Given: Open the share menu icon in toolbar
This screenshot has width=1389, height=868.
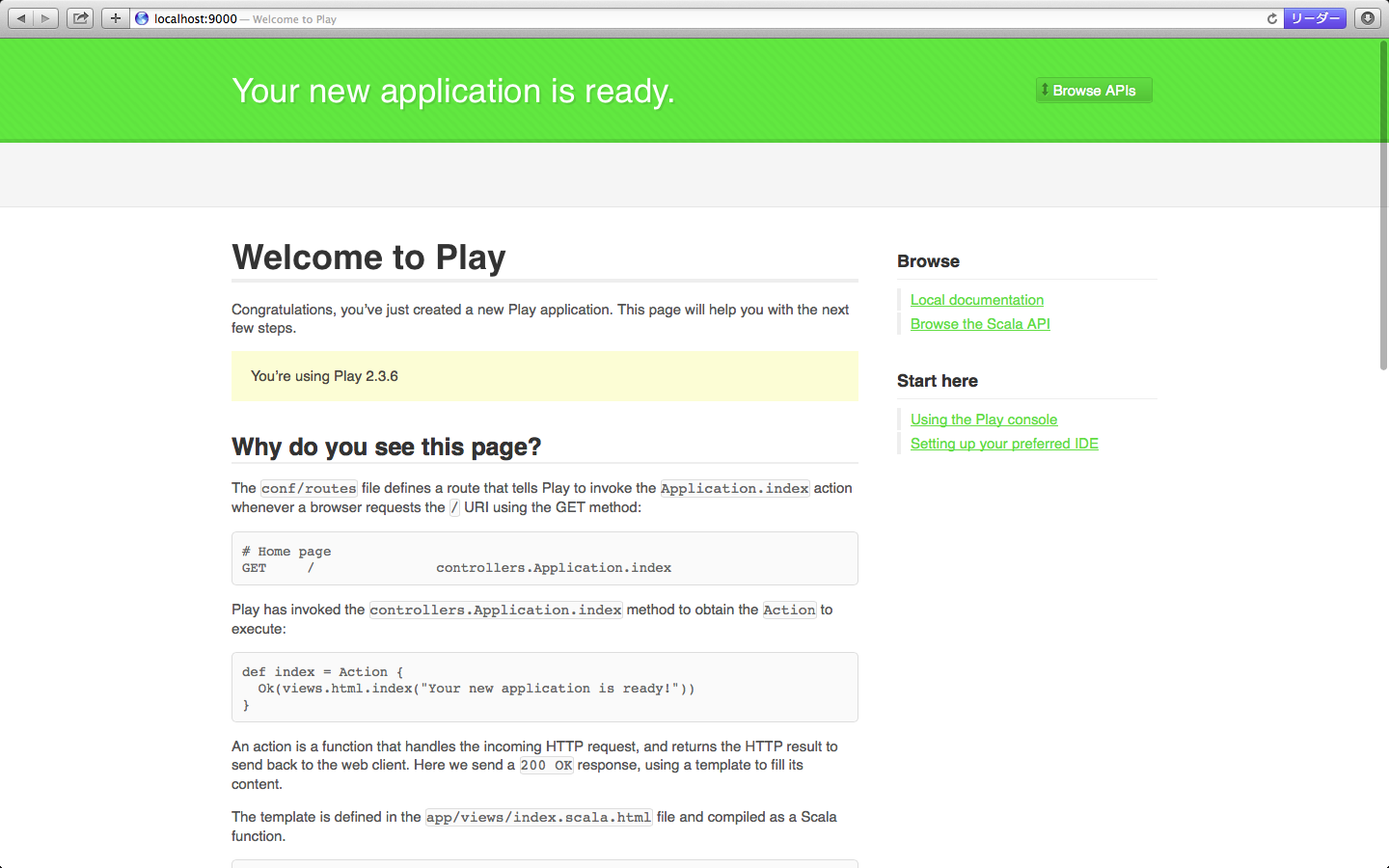Looking at the screenshot, I should click(81, 18).
